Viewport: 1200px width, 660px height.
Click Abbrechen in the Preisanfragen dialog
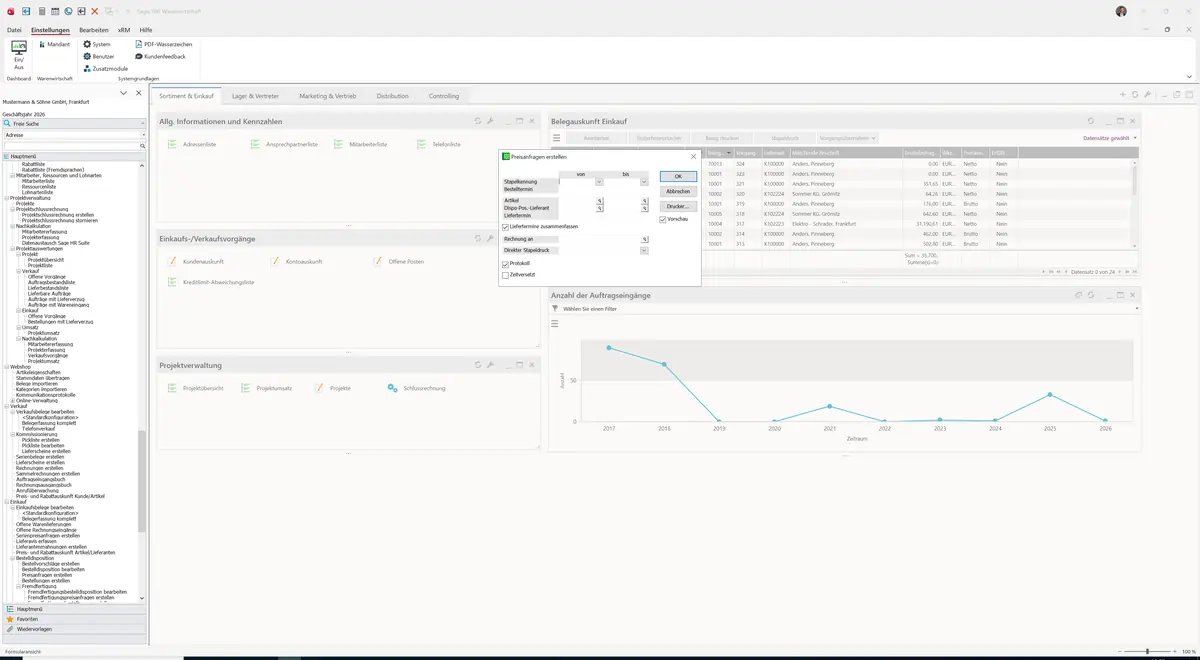(x=678, y=191)
